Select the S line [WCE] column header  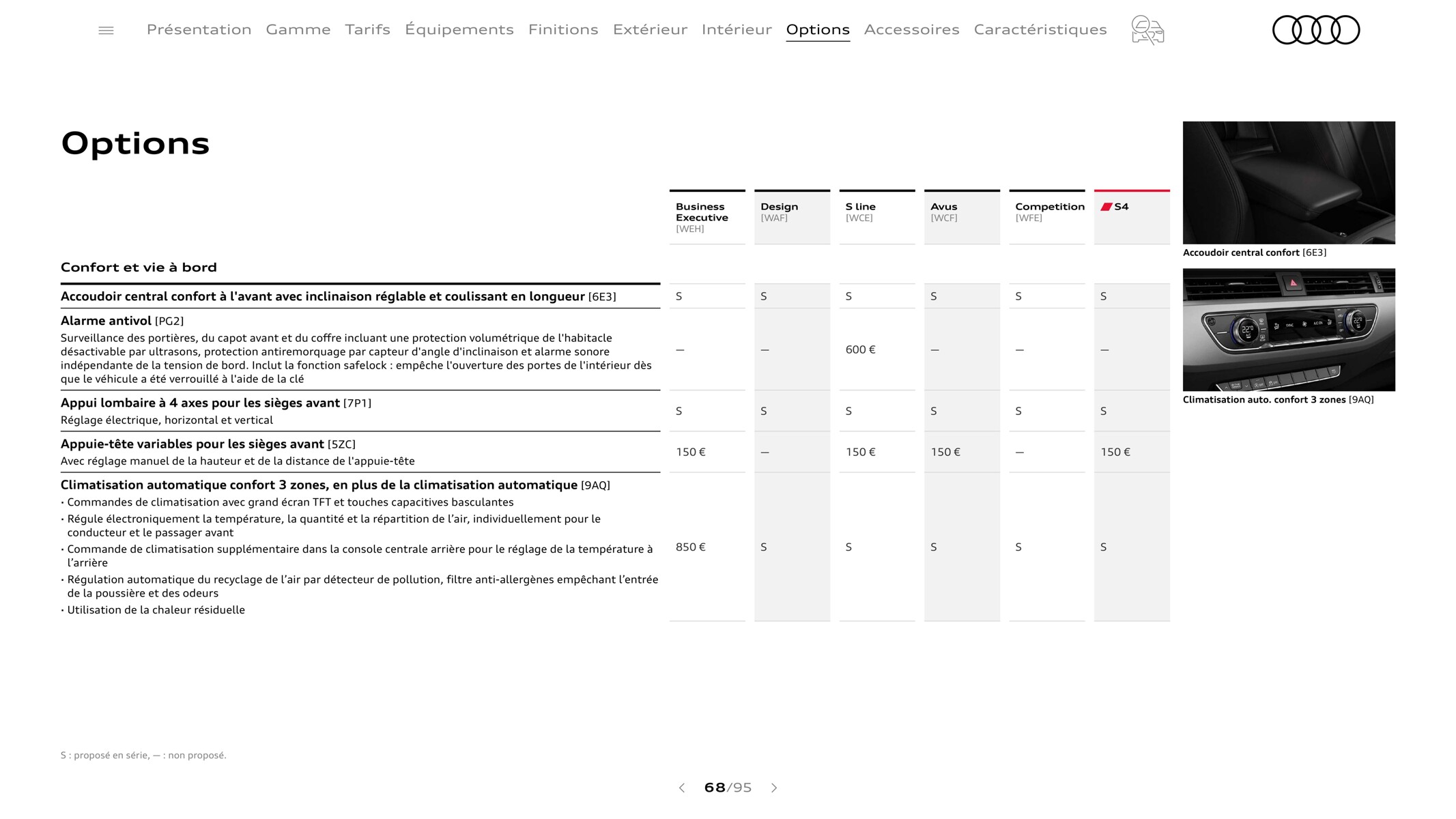pos(877,217)
